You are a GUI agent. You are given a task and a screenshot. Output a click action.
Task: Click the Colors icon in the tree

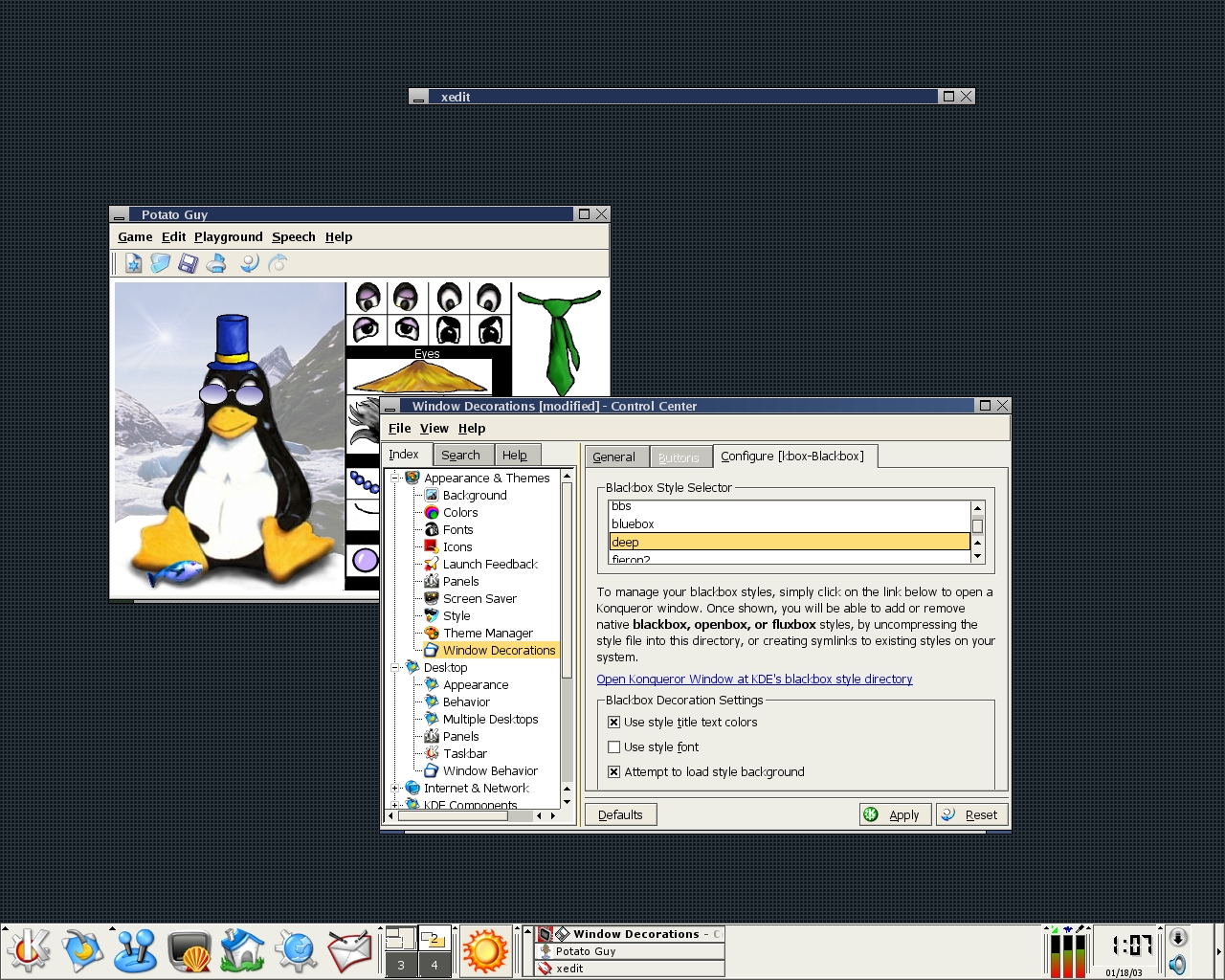tap(432, 513)
